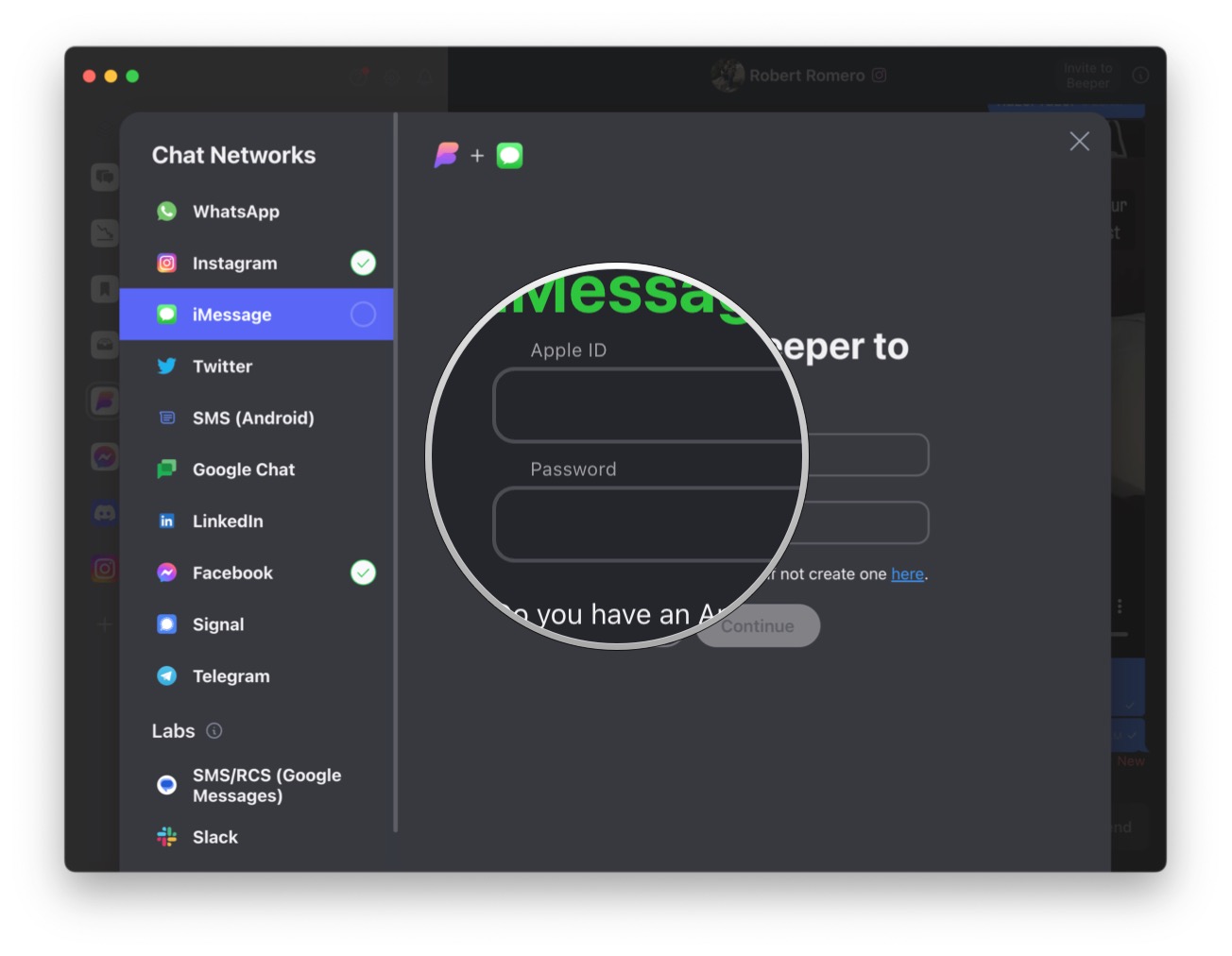Screen dimensions: 1232x956
Task: Choose Twitter from the network list
Action: click(x=256, y=367)
